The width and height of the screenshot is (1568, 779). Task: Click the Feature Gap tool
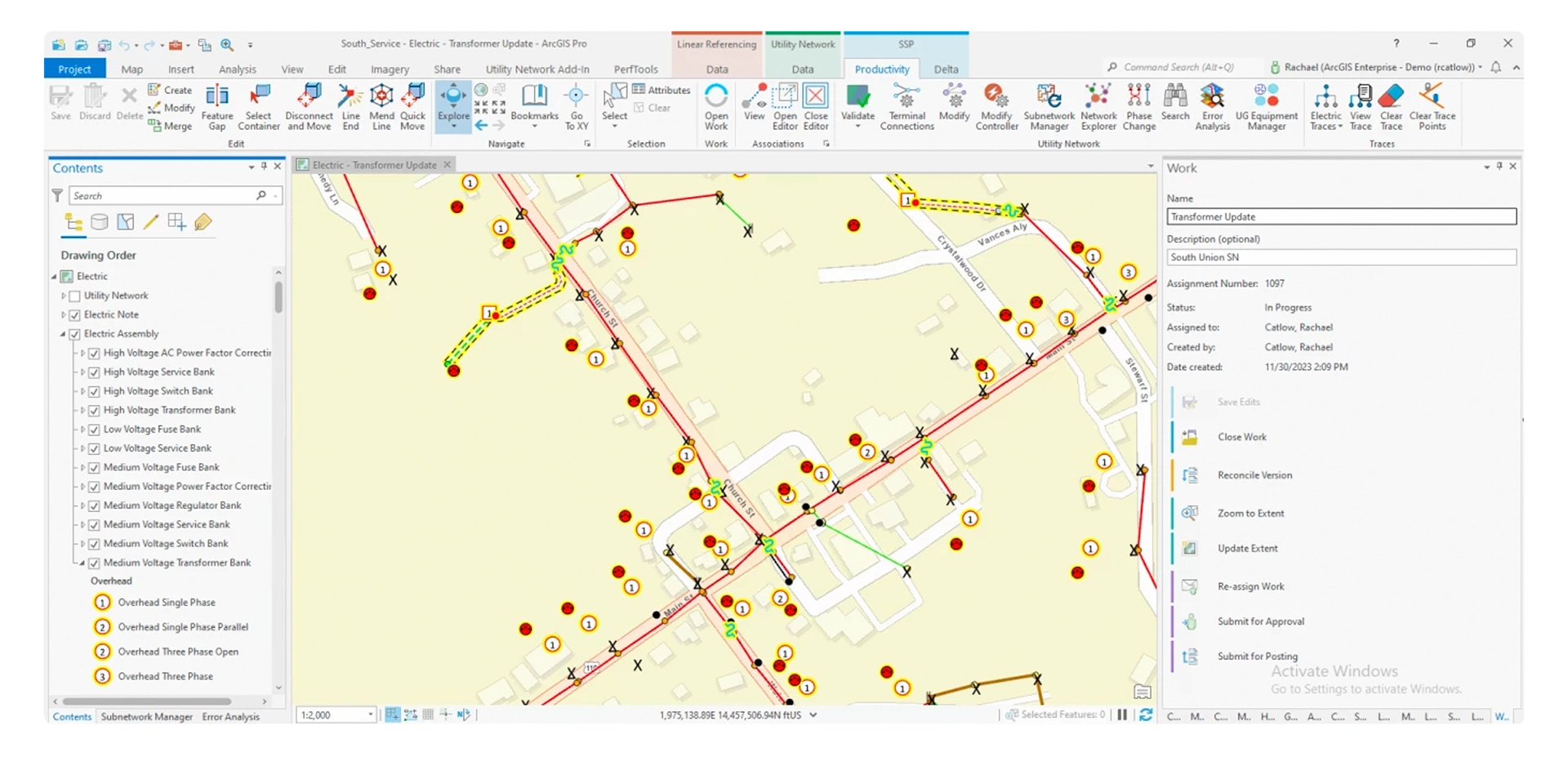(x=216, y=107)
